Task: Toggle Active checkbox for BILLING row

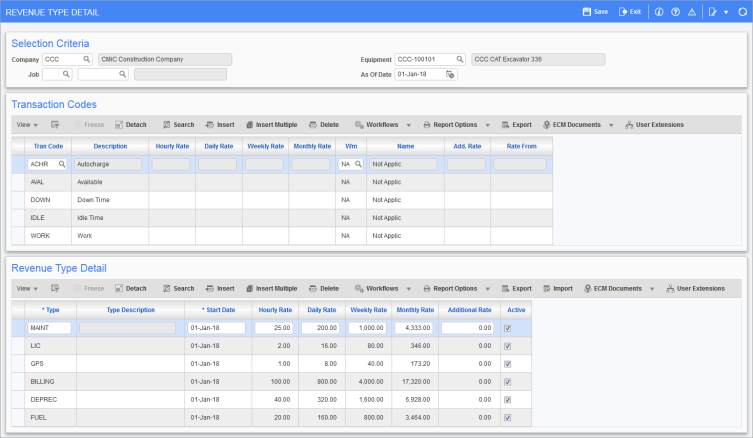Action: coord(508,381)
